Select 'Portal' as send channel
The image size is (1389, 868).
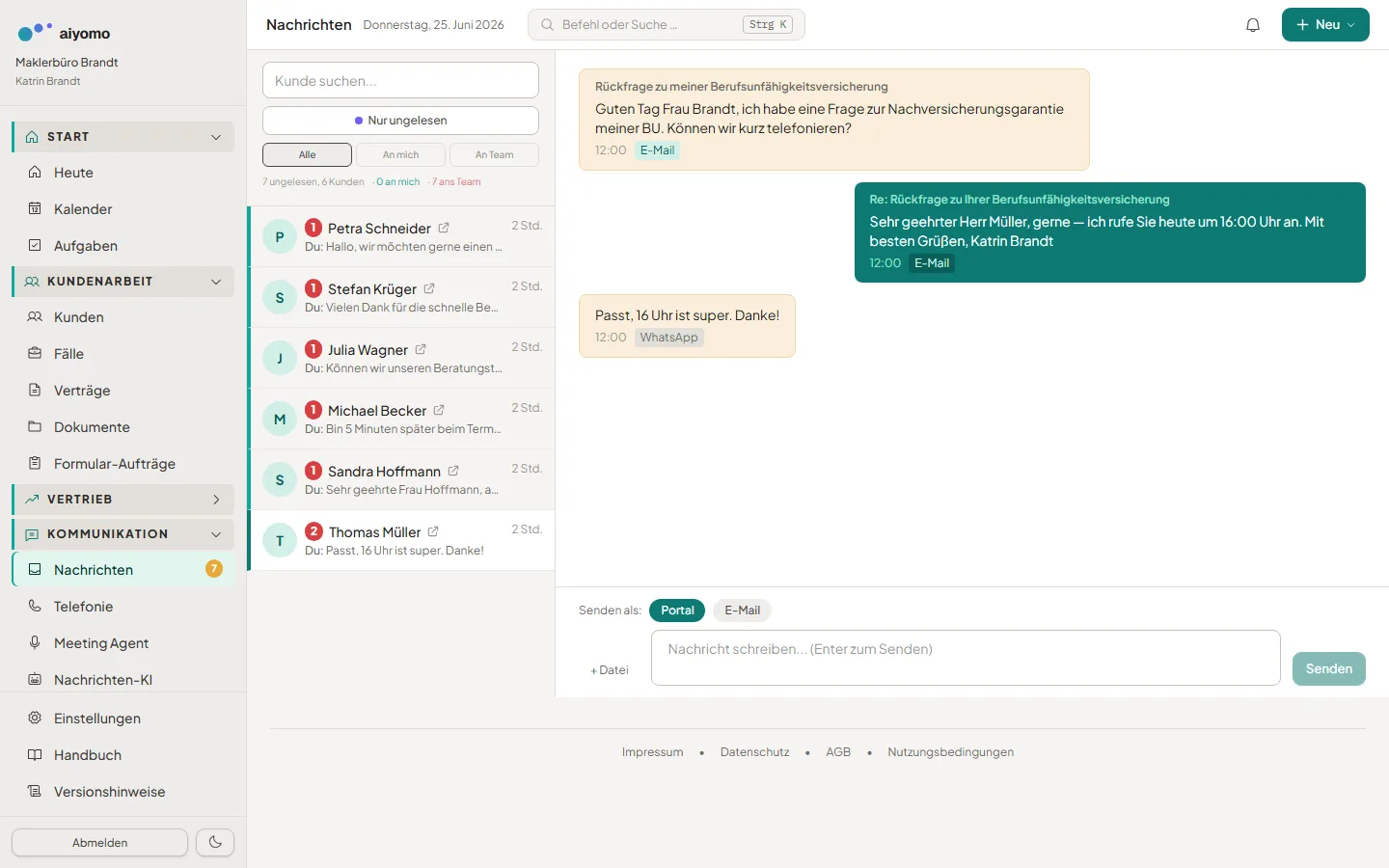(677, 610)
